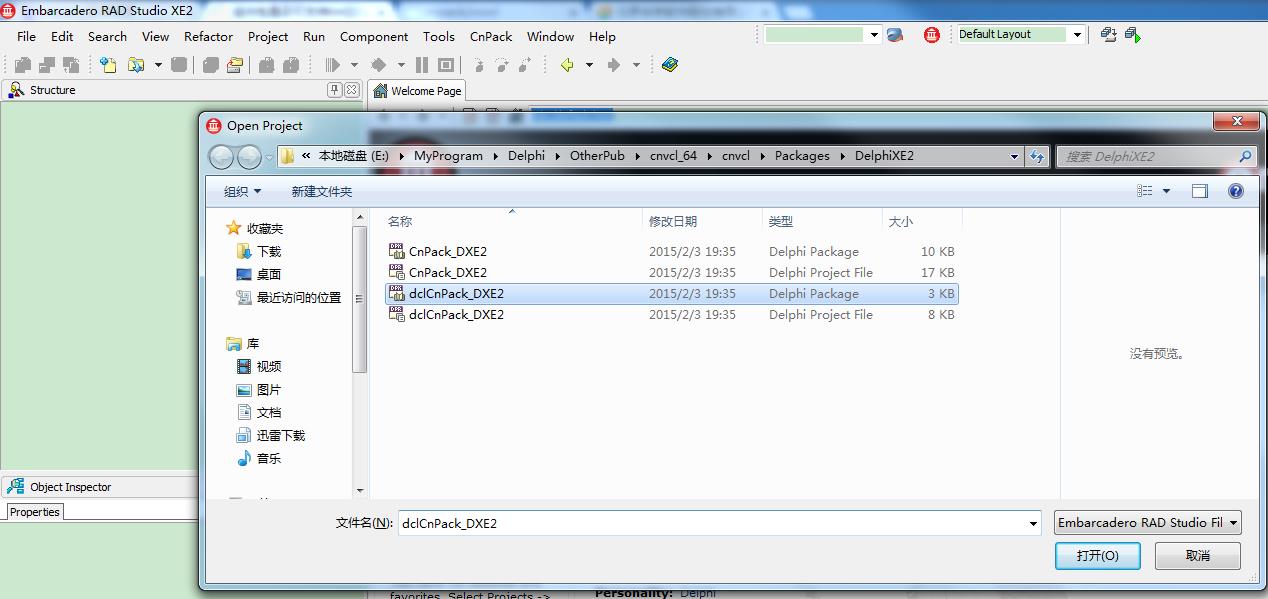Viewport: 1268px width, 599px height.
Task: Click the New Items toolbar icon
Action: [x=108, y=65]
